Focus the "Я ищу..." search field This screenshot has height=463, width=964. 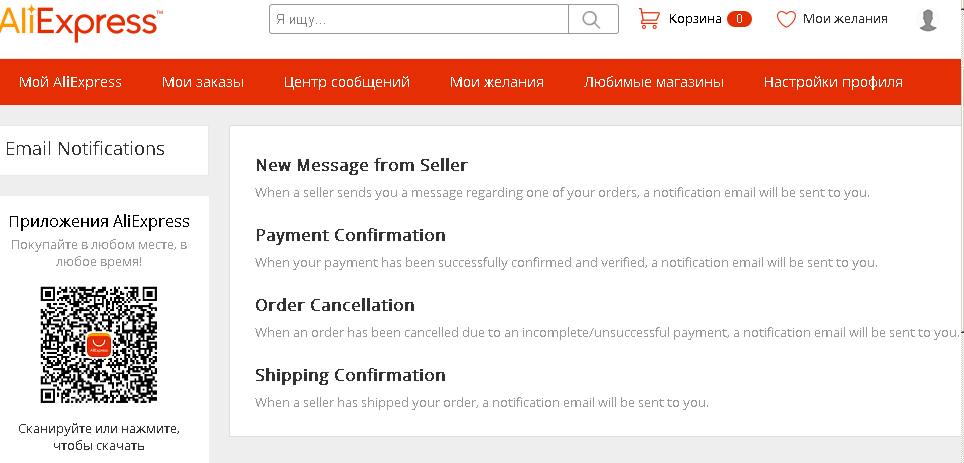(x=418, y=19)
